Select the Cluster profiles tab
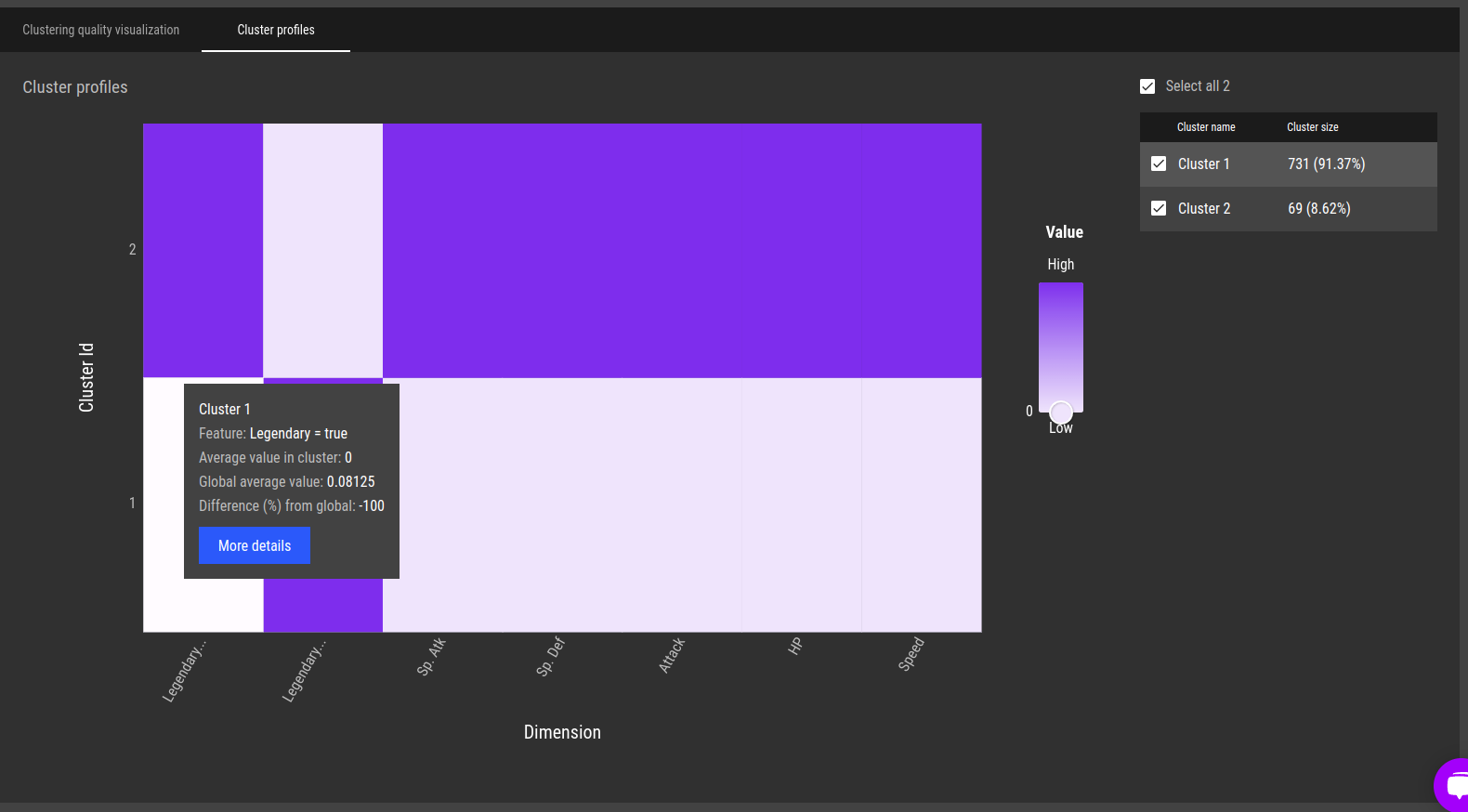Viewport: 1468px width, 812px height. [276, 30]
